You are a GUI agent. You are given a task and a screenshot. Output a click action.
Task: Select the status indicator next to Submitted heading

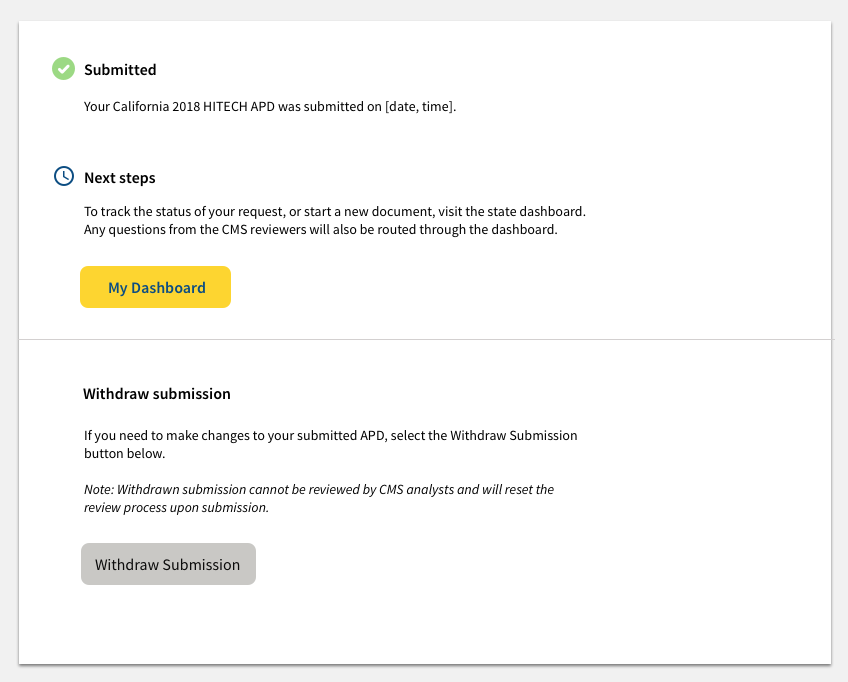[x=63, y=69]
